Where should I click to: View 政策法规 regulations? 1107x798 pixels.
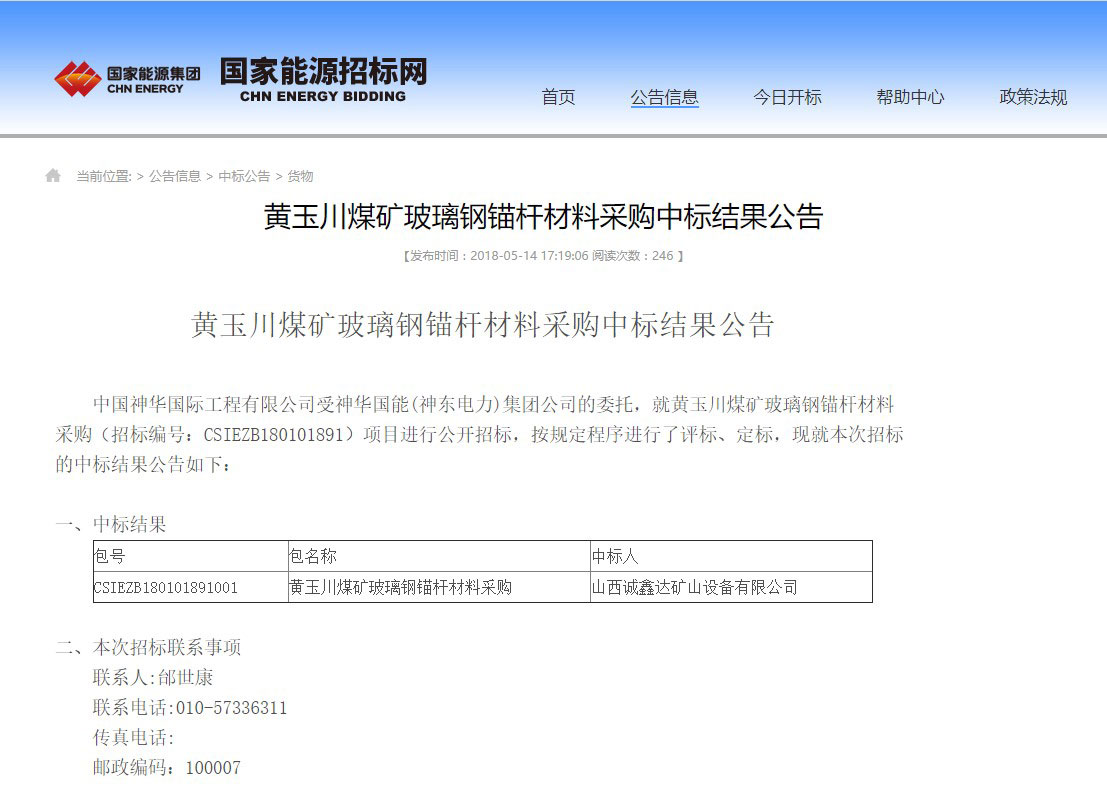click(x=1031, y=97)
